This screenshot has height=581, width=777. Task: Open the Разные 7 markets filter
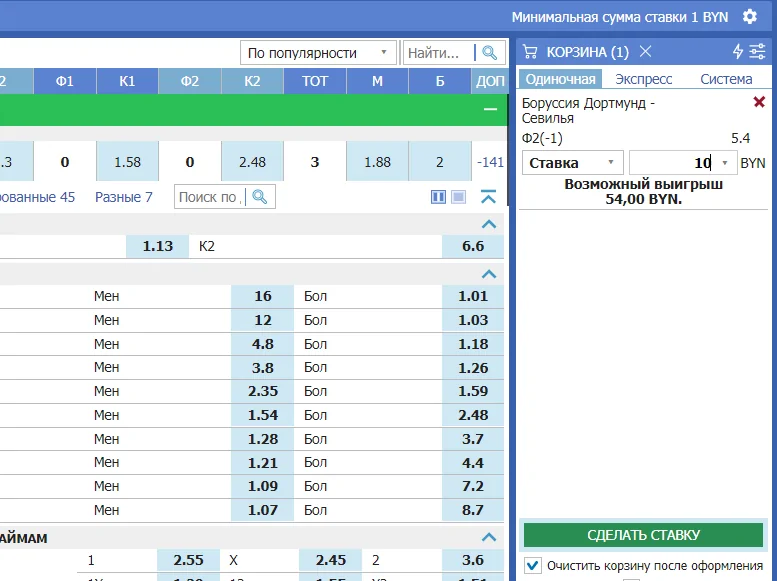coord(124,197)
